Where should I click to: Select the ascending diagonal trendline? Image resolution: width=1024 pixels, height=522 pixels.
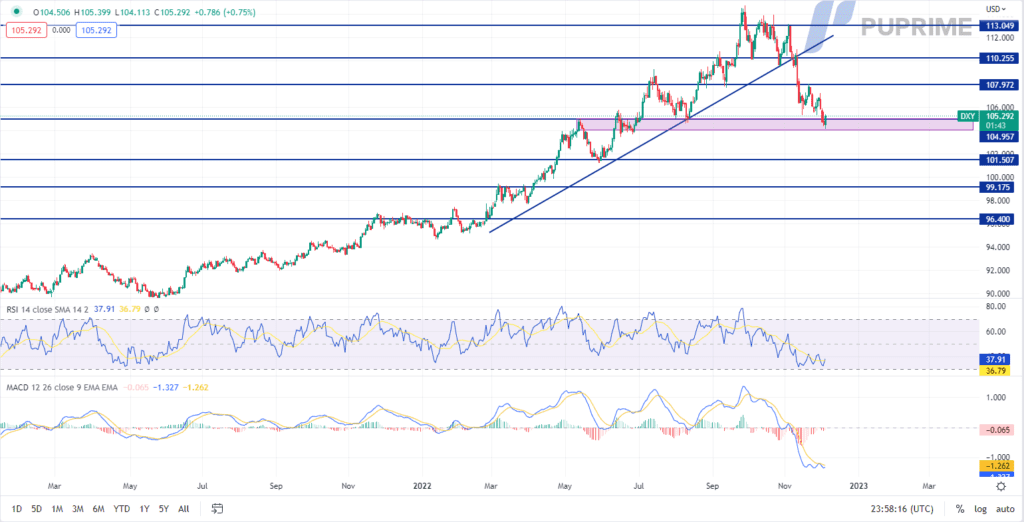coord(661,134)
